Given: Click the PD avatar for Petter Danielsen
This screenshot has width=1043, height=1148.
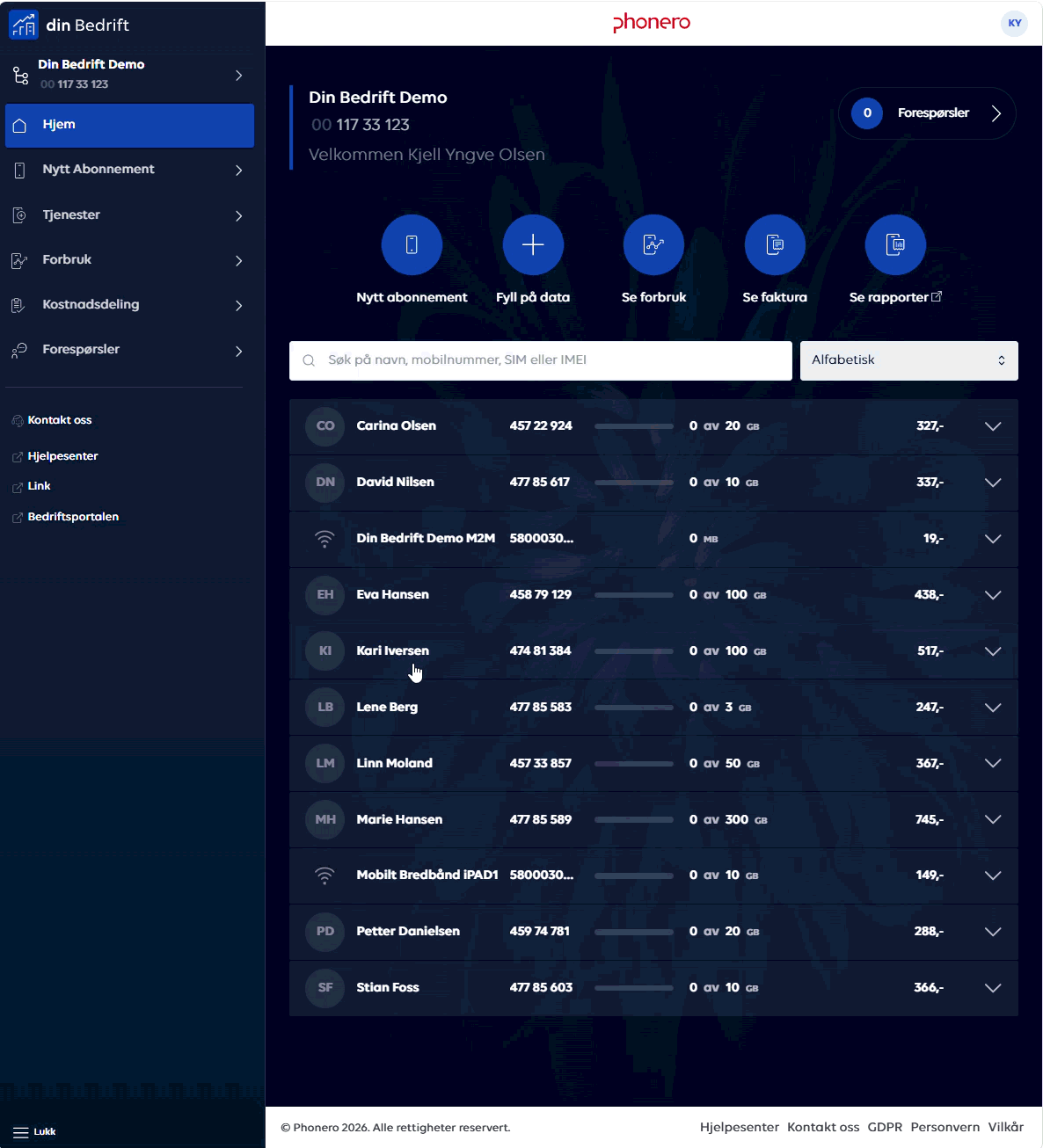Looking at the screenshot, I should click(325, 932).
